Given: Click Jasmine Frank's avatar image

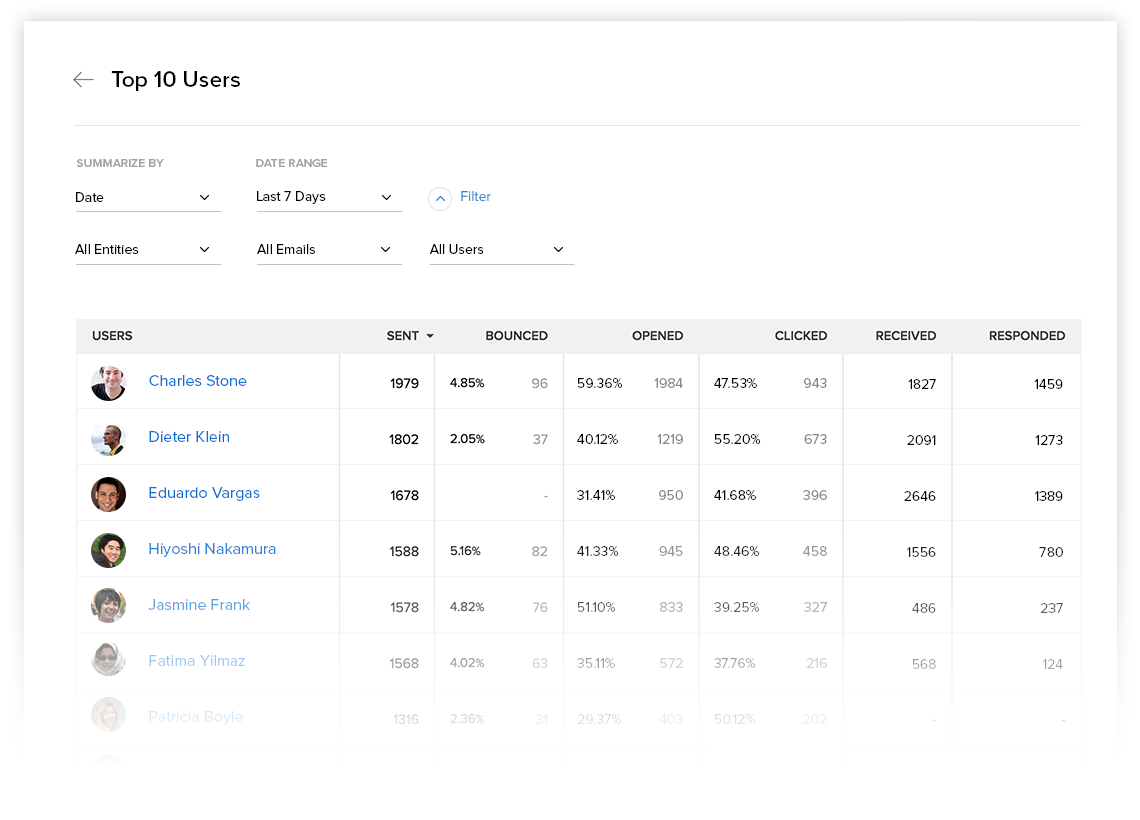Looking at the screenshot, I should click(x=108, y=606).
